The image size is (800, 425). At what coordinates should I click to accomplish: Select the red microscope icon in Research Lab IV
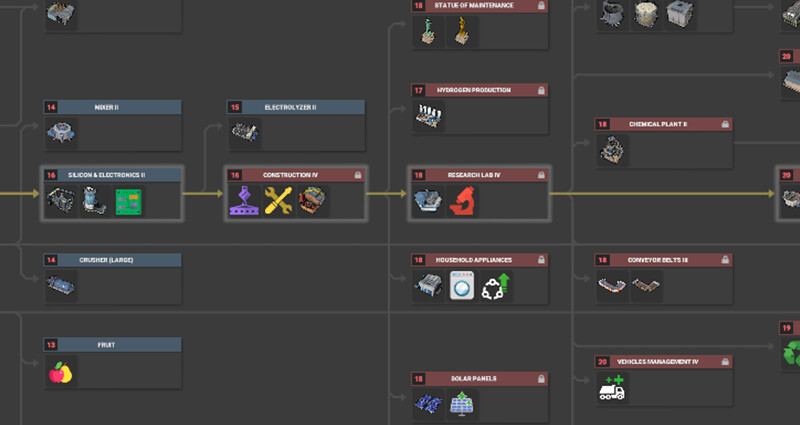462,201
